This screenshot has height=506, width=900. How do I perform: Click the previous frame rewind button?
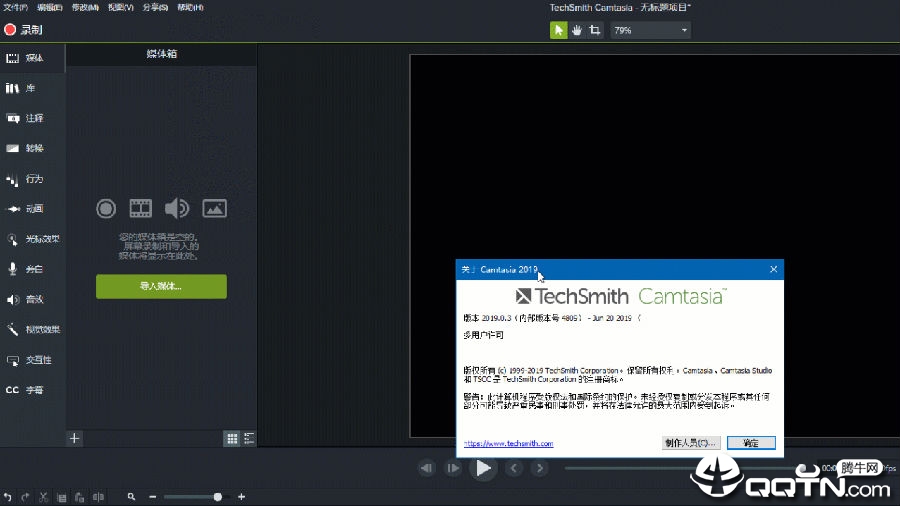point(426,469)
